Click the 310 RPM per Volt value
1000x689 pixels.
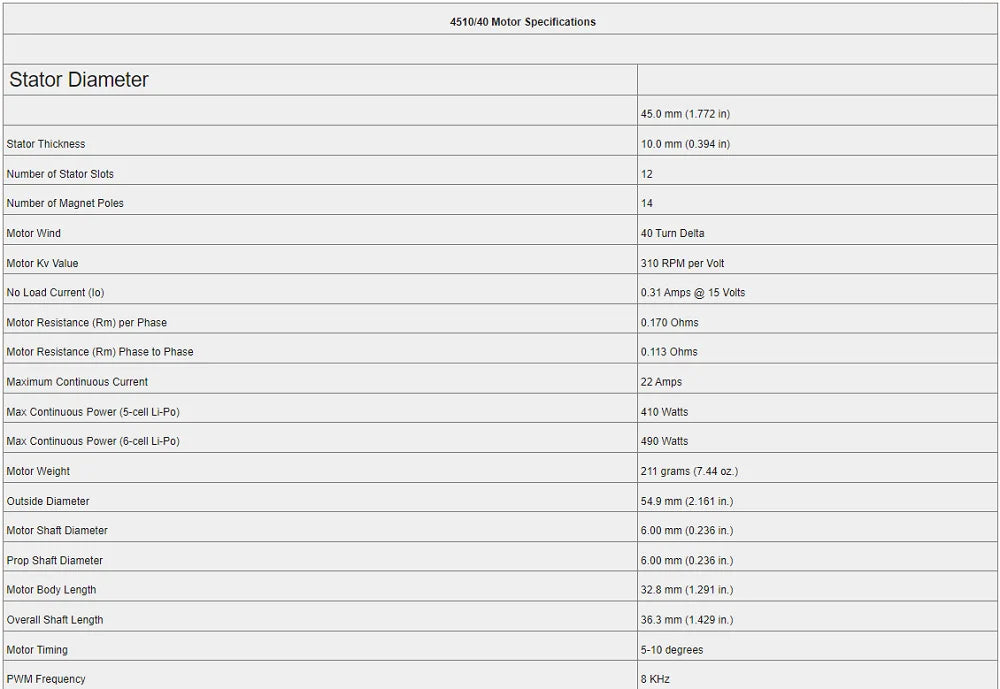click(682, 263)
